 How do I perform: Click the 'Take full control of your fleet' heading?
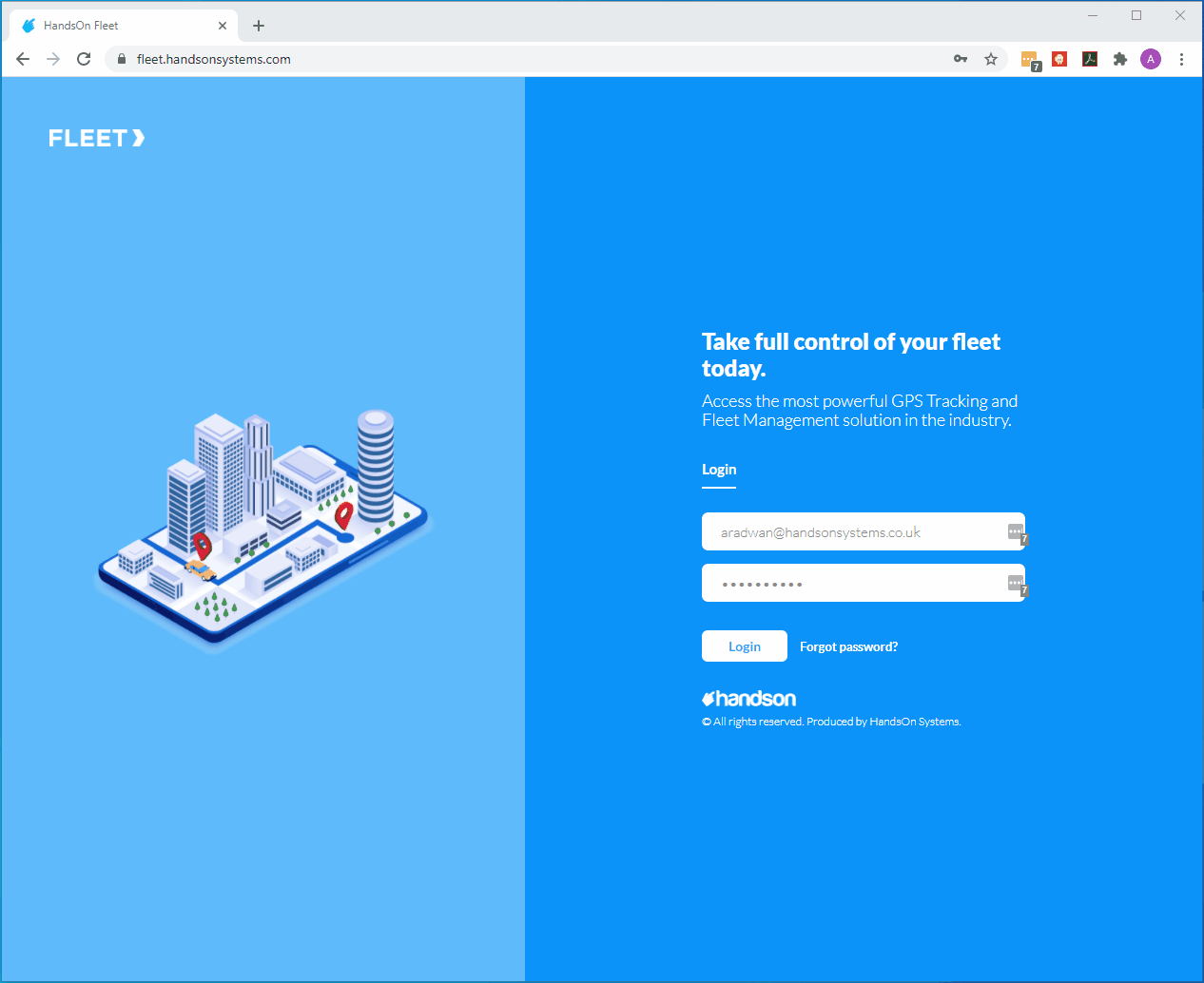click(851, 355)
